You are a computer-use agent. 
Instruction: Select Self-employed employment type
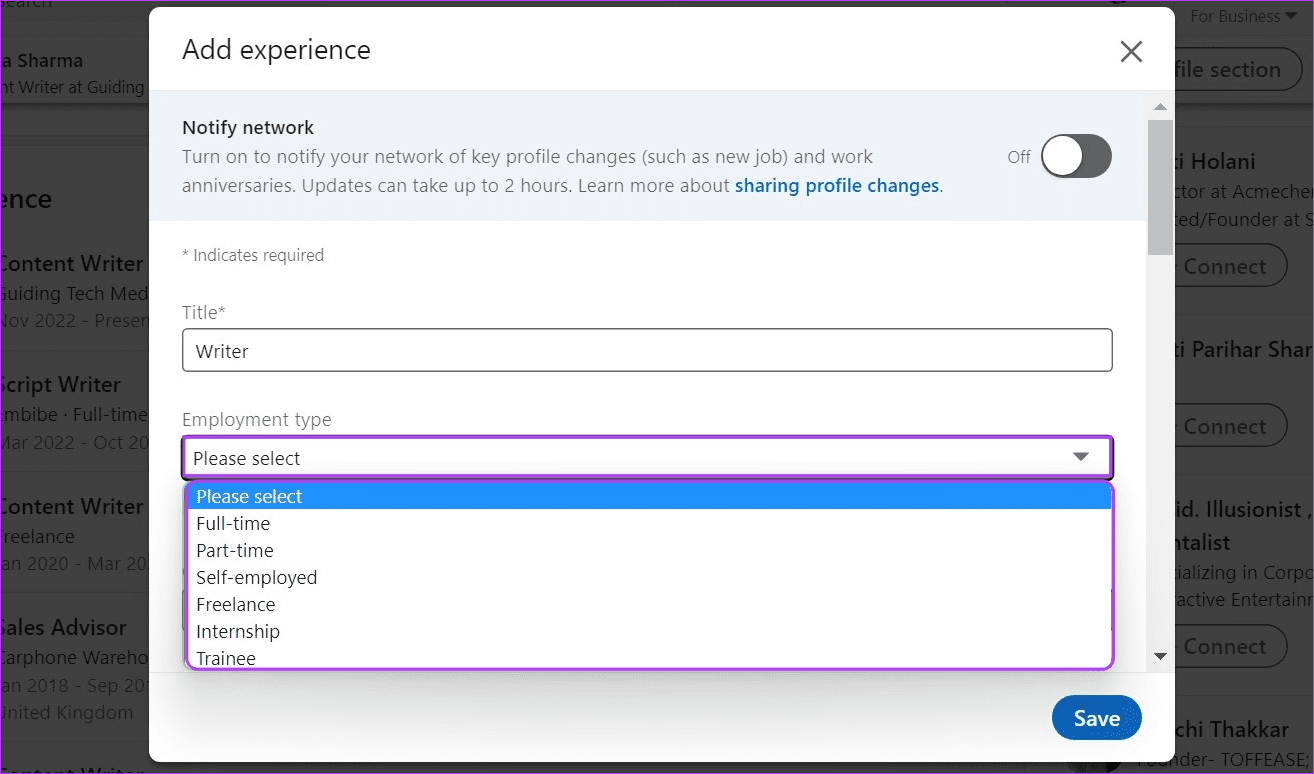649,577
